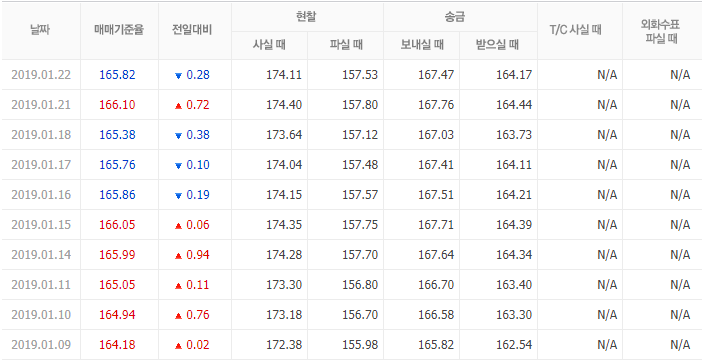Click the 외화수표 N/A cell for 2019.01.09
Viewport: 702px width, 361px height.
(680, 345)
